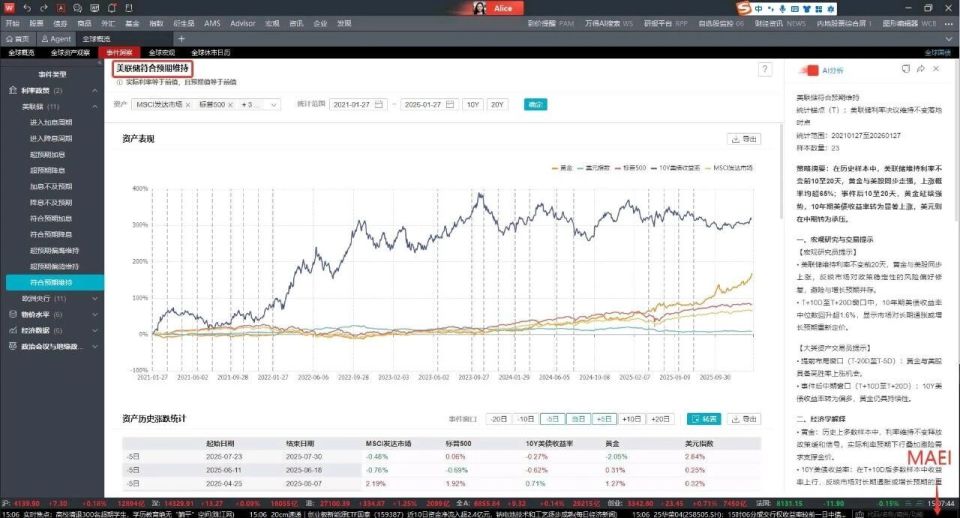
Task: Select 进入加息周期 in the sidebar
Action: pos(51,122)
